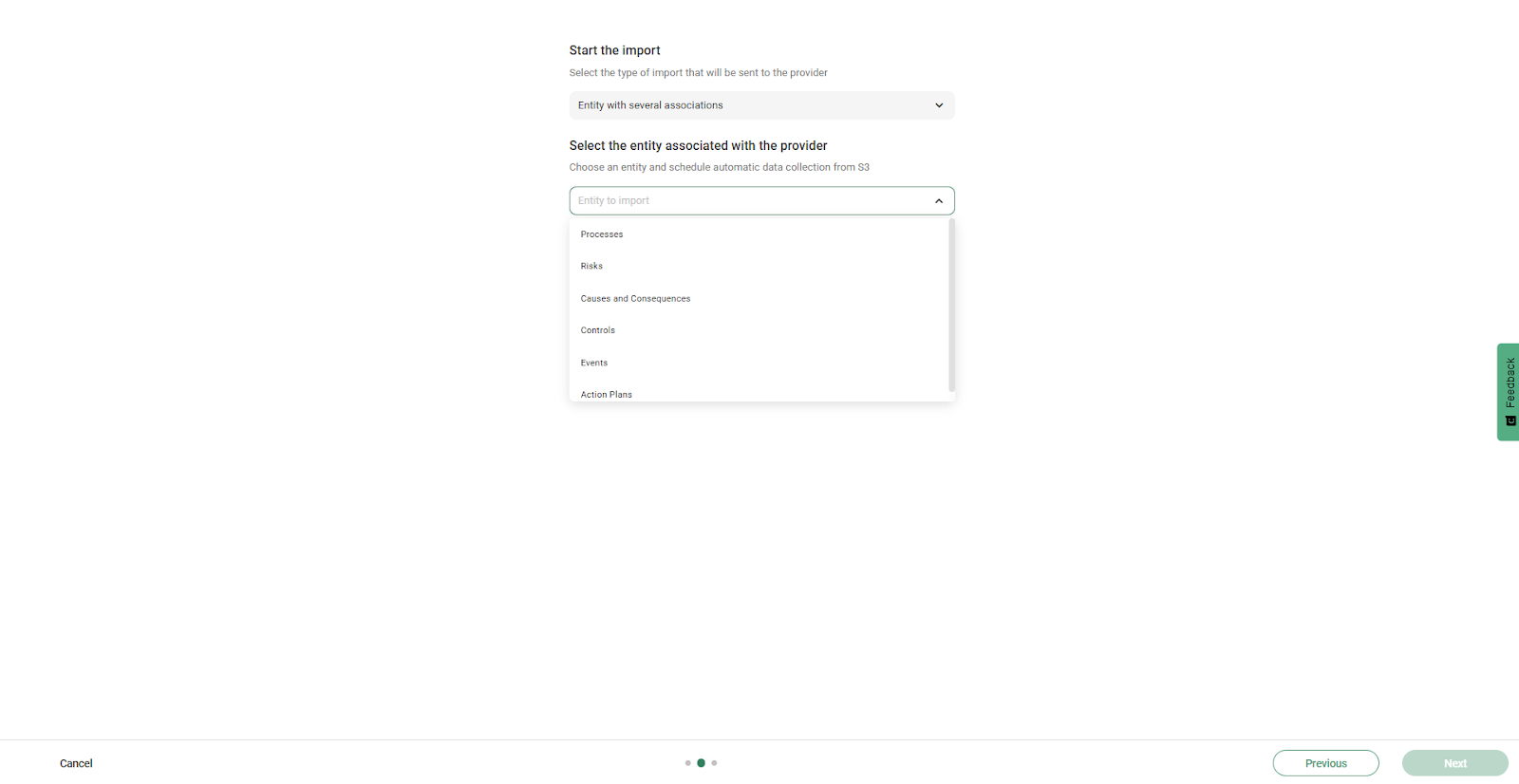Click the chevron on import type dropdown
The height and width of the screenshot is (784, 1519).
point(939,105)
